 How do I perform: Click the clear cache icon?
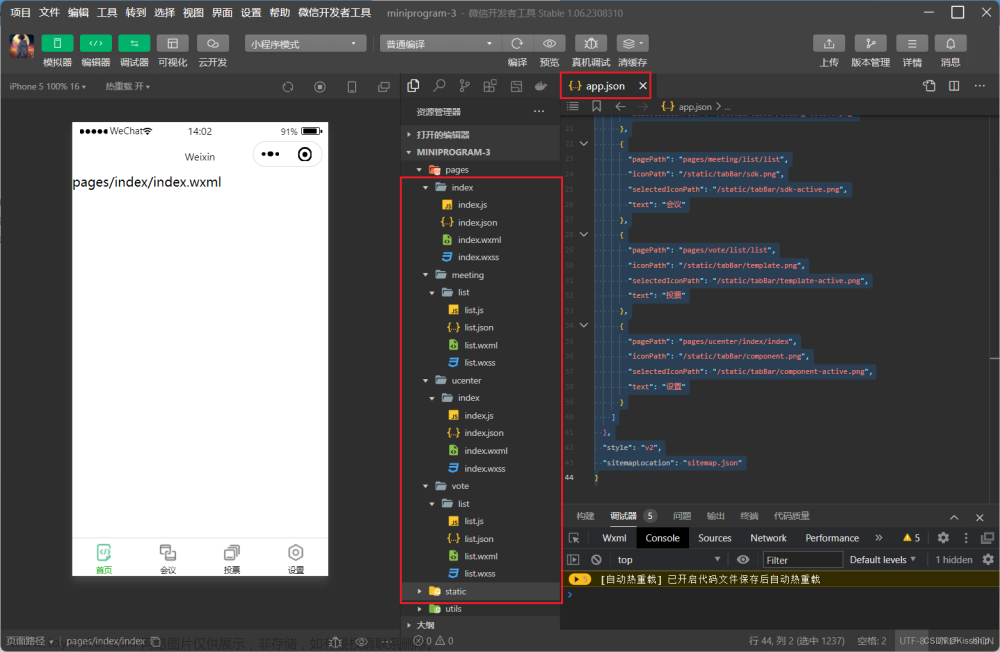(632, 43)
